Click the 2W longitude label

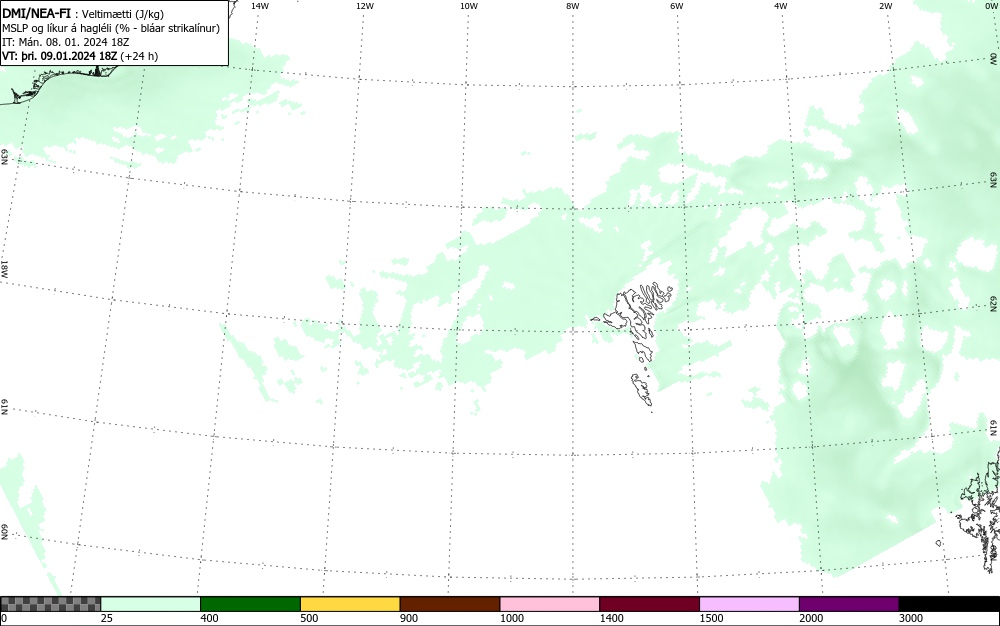[x=885, y=6]
